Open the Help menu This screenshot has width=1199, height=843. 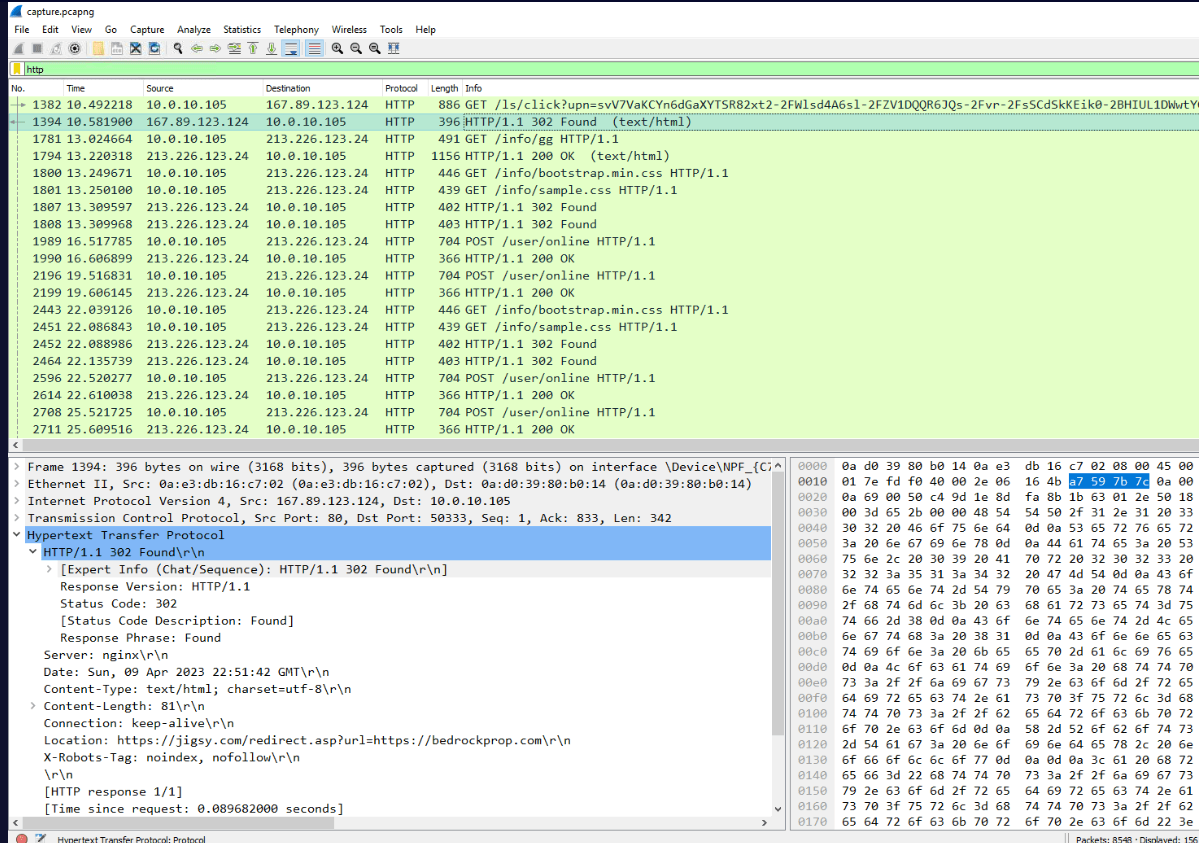[x=425, y=29]
